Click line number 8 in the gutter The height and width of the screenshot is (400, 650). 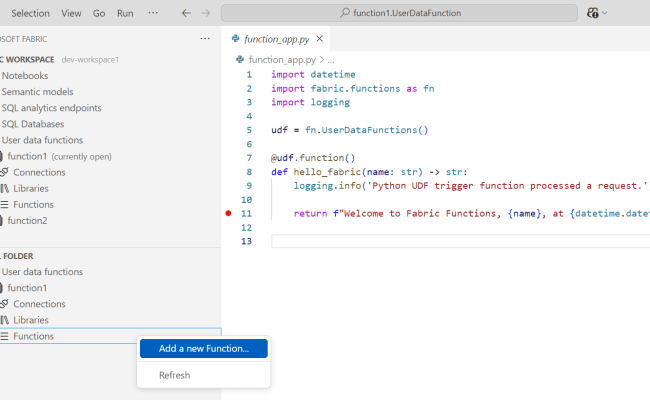pyautogui.click(x=249, y=172)
